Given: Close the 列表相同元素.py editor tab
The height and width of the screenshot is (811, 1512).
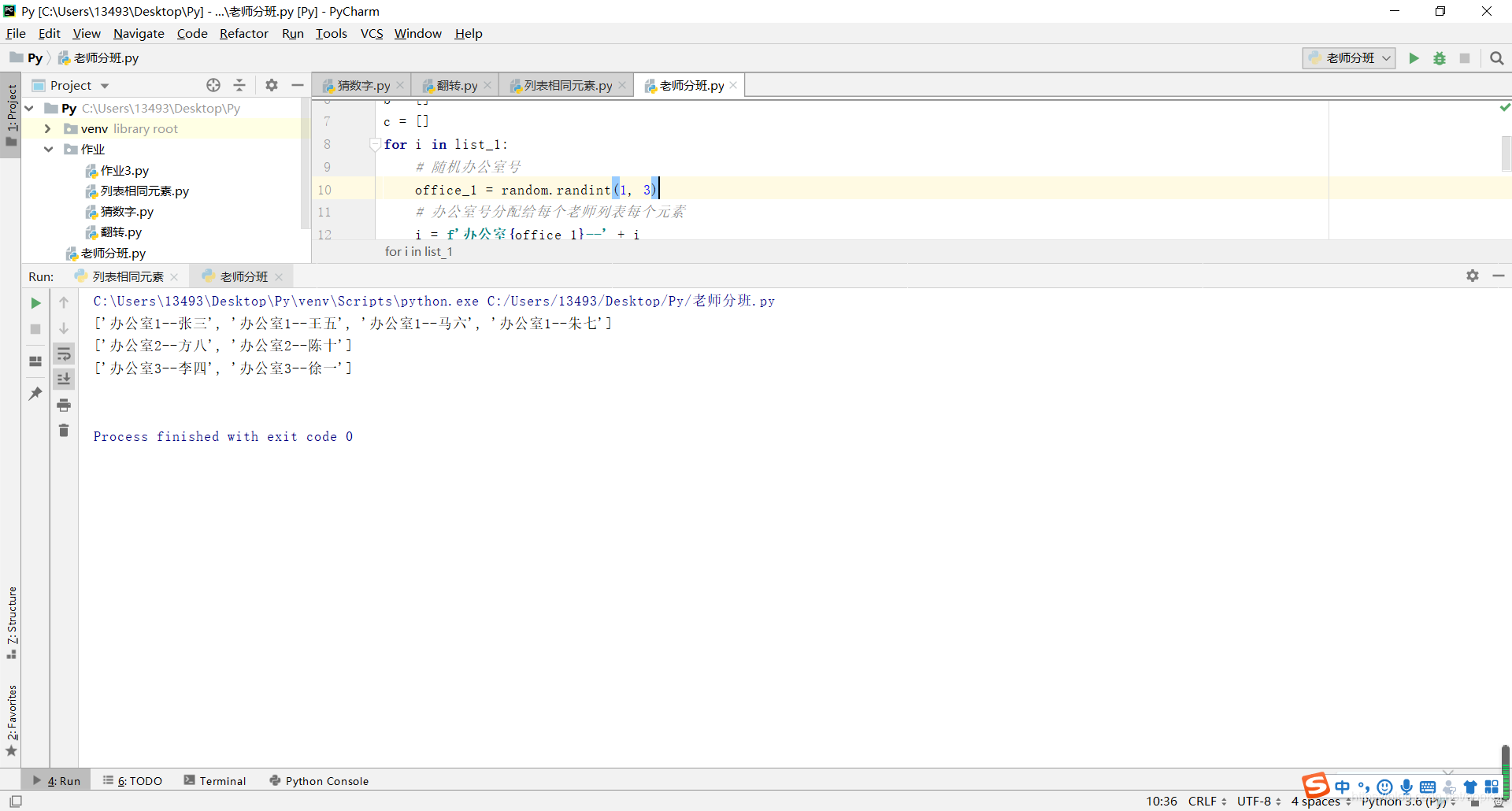Looking at the screenshot, I should tap(622, 85).
